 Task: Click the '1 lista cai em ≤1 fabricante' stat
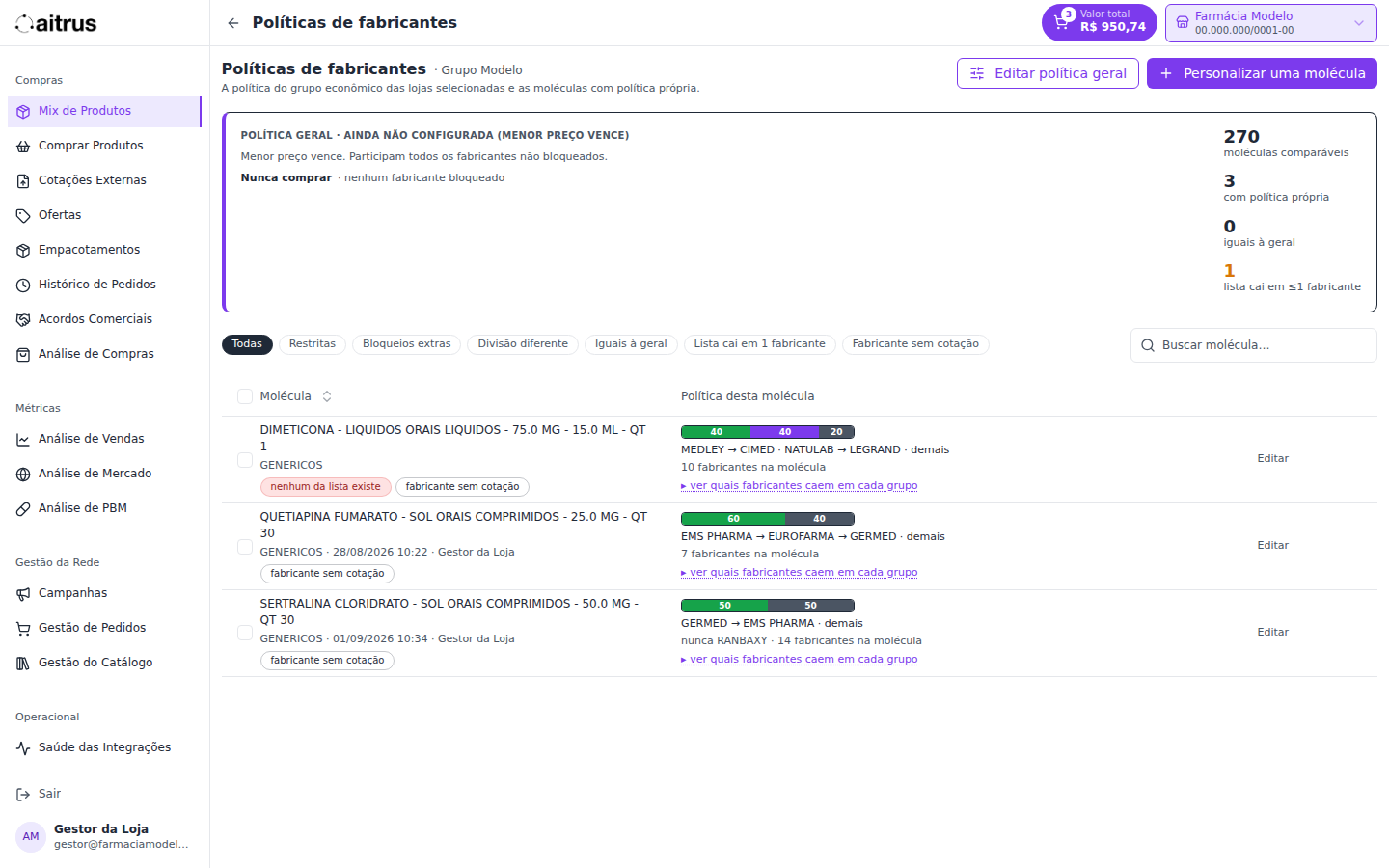pos(1293,278)
